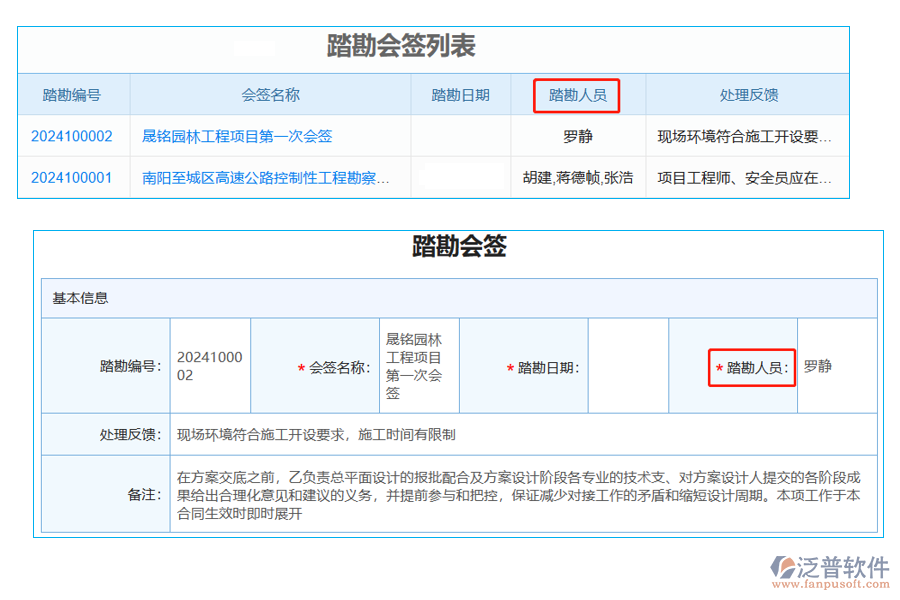Click the 踏勘日期 column header

pos(460,94)
